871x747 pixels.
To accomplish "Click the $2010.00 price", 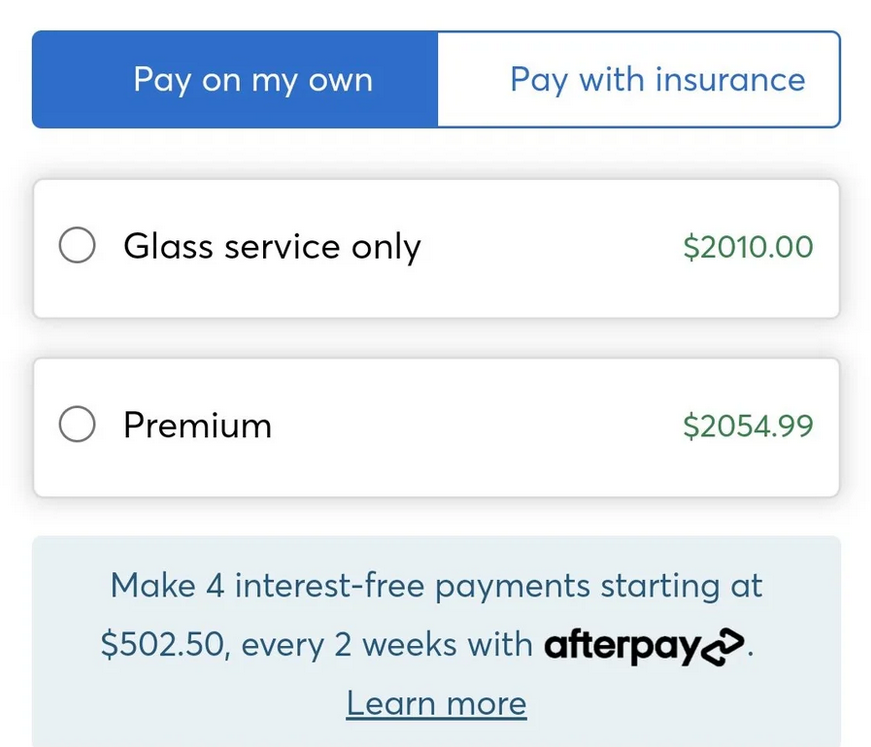I will (x=748, y=247).
